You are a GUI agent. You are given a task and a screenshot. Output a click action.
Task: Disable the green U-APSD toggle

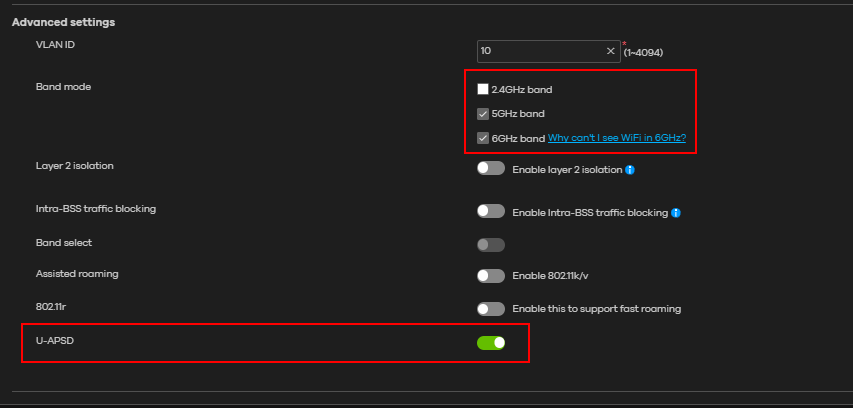click(x=490, y=343)
